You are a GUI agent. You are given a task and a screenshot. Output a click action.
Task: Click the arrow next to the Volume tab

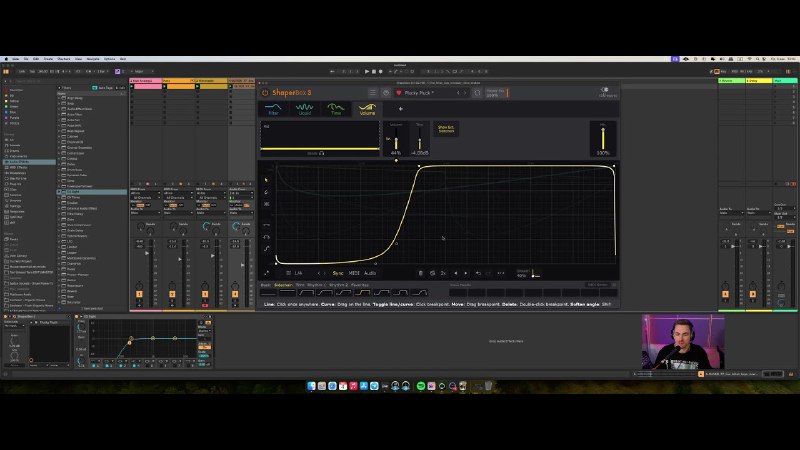tap(401, 109)
